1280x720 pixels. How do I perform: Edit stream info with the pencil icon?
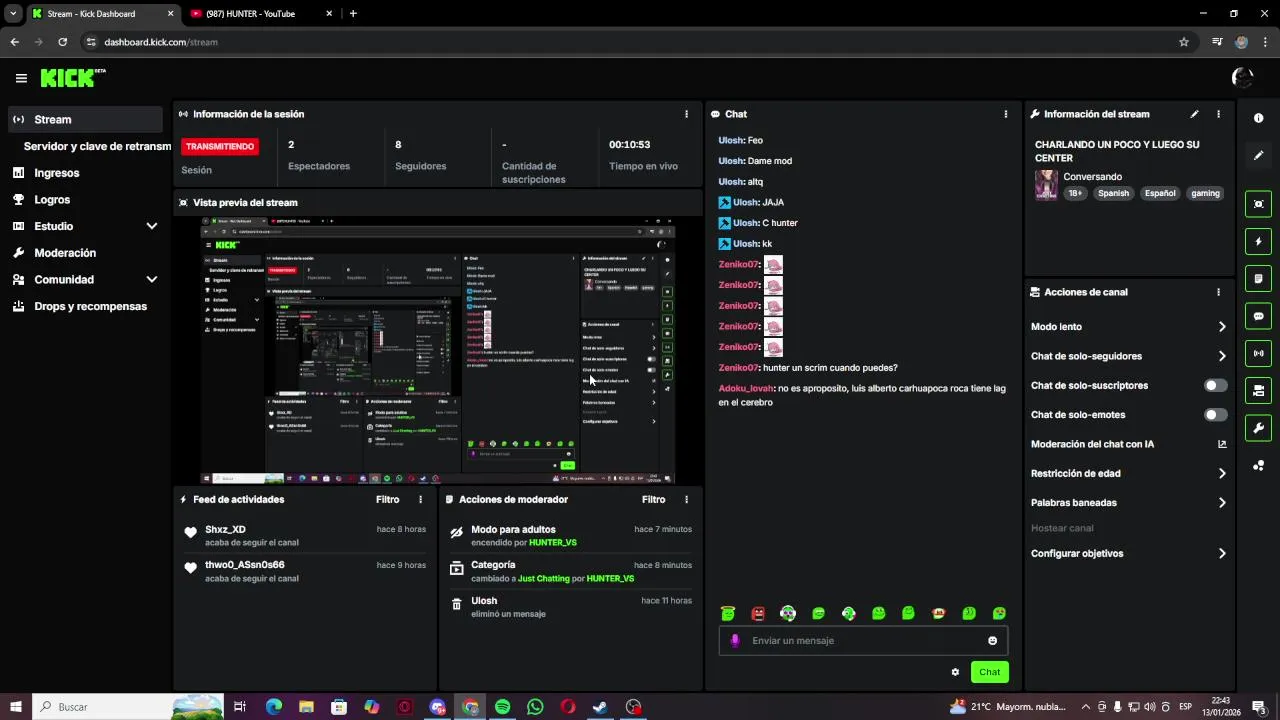click(x=1194, y=114)
